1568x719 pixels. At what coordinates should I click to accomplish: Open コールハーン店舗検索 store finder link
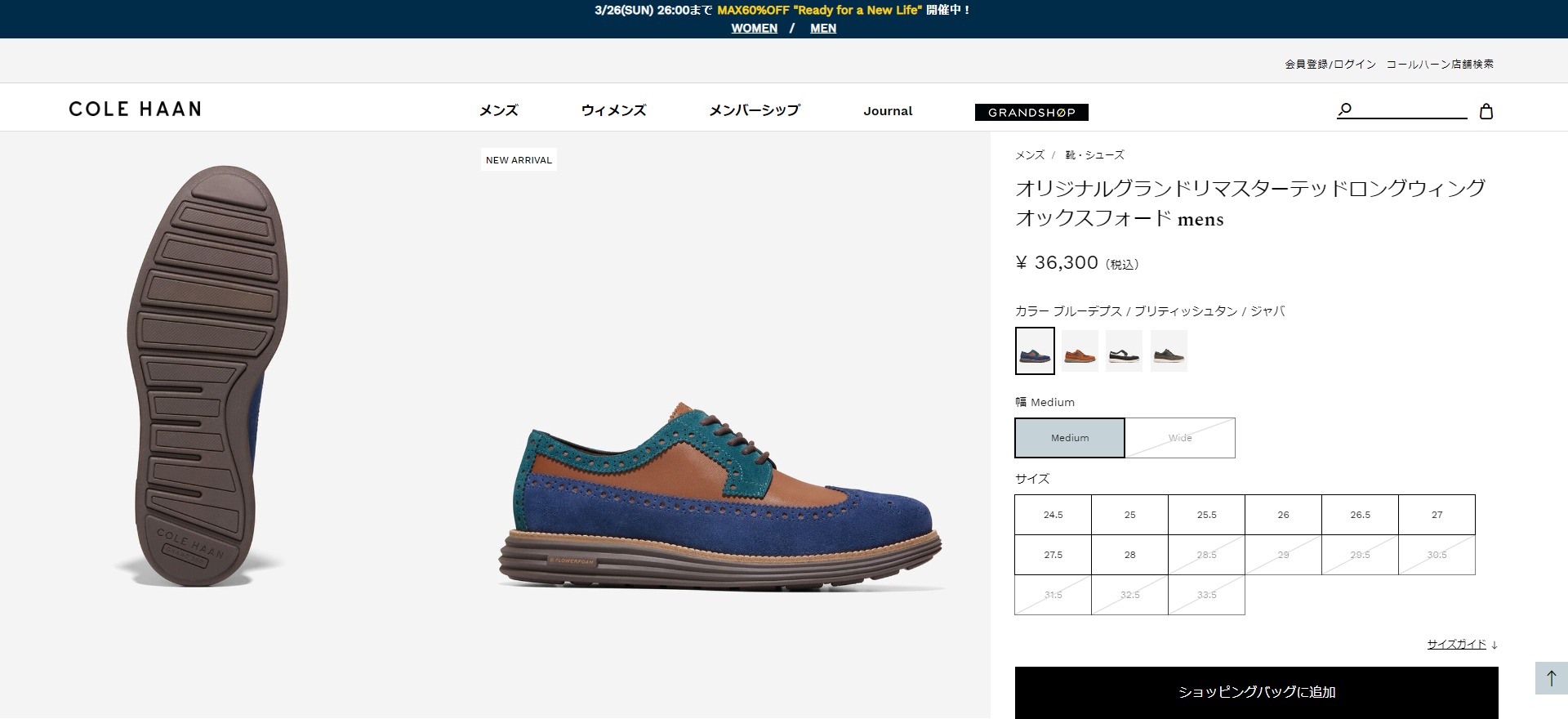pyautogui.click(x=1440, y=64)
